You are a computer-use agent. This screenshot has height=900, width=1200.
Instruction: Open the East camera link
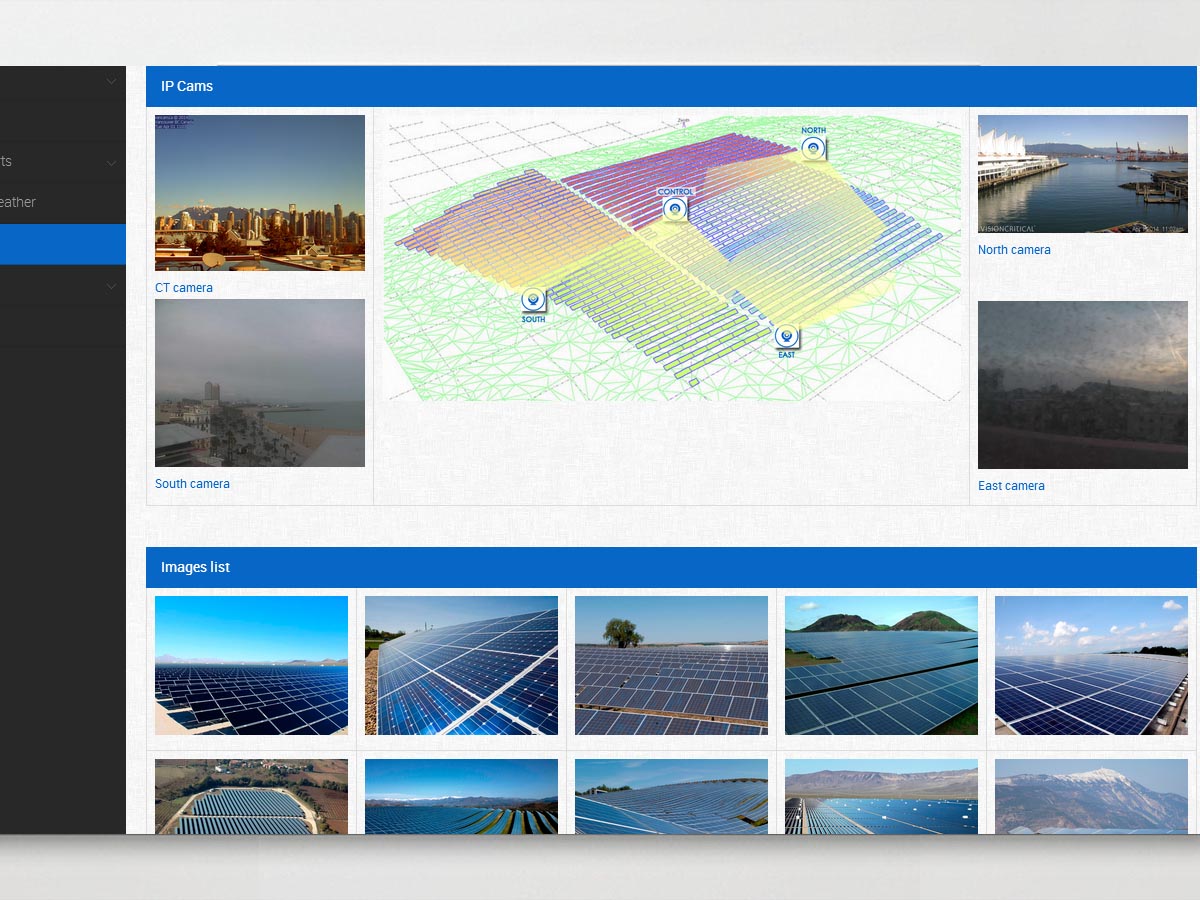1011,486
